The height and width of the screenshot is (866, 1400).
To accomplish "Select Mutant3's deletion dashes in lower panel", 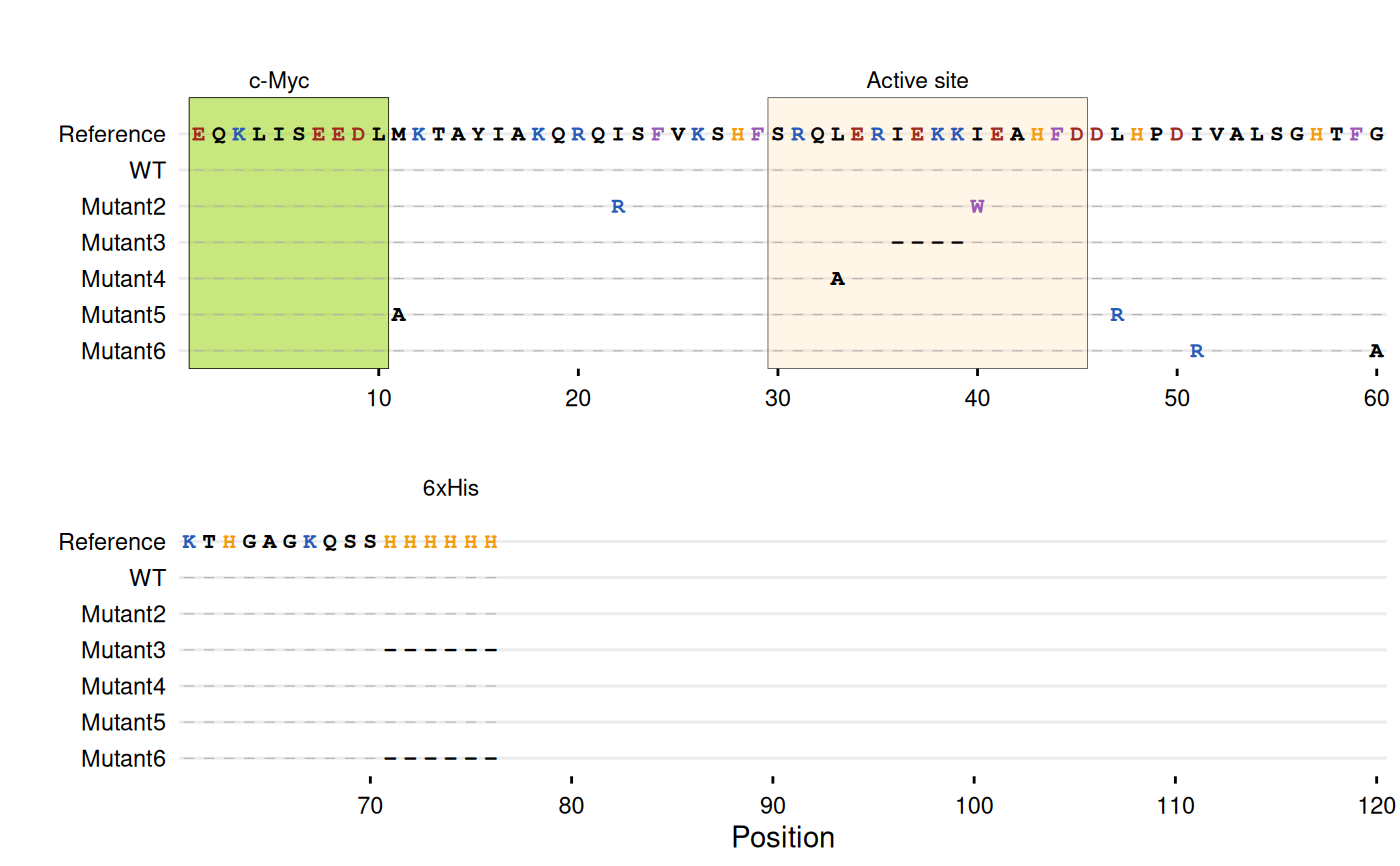I will tap(441, 650).
